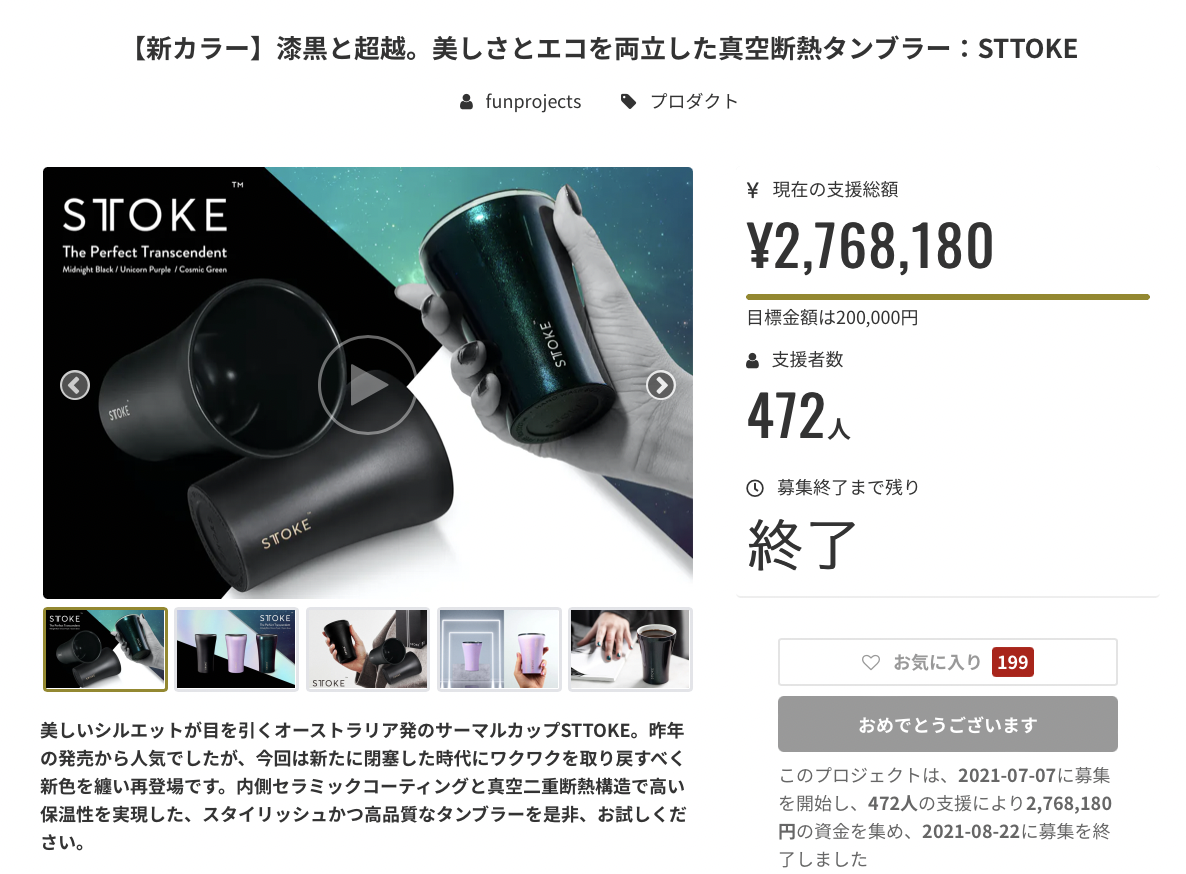
Task: Play the STTOKE product video
Action: pyautogui.click(x=368, y=385)
